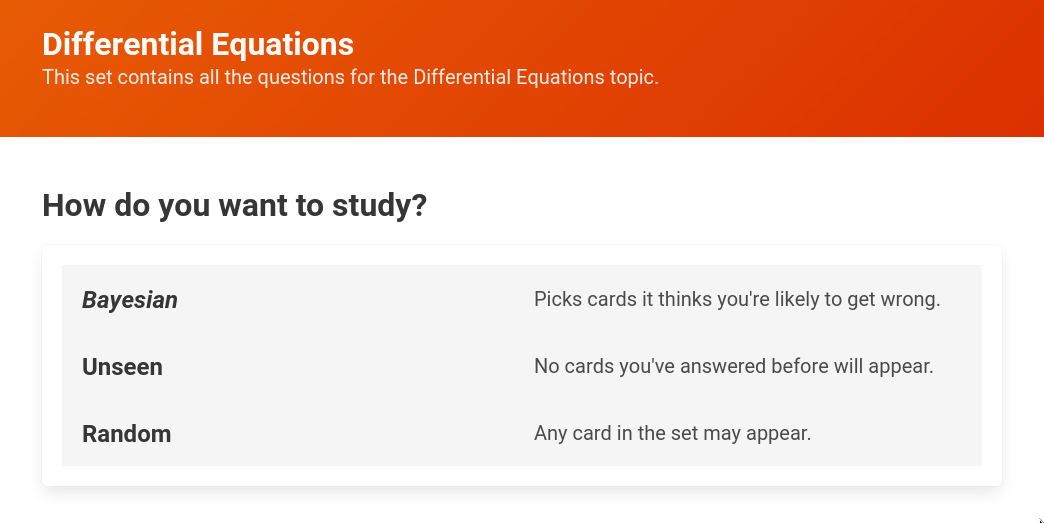The width and height of the screenshot is (1044, 523).
Task: Click 'Any card in the set may appear'
Action: coord(672,433)
